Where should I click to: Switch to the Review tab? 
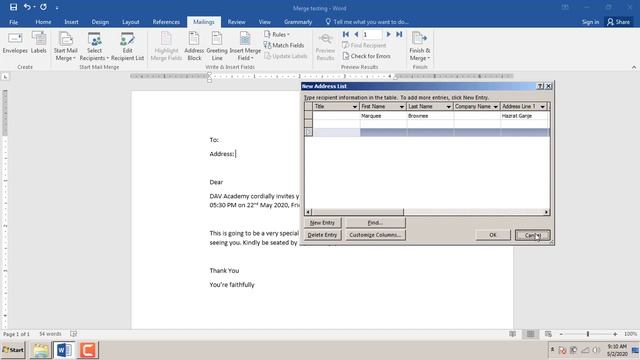coord(236,22)
